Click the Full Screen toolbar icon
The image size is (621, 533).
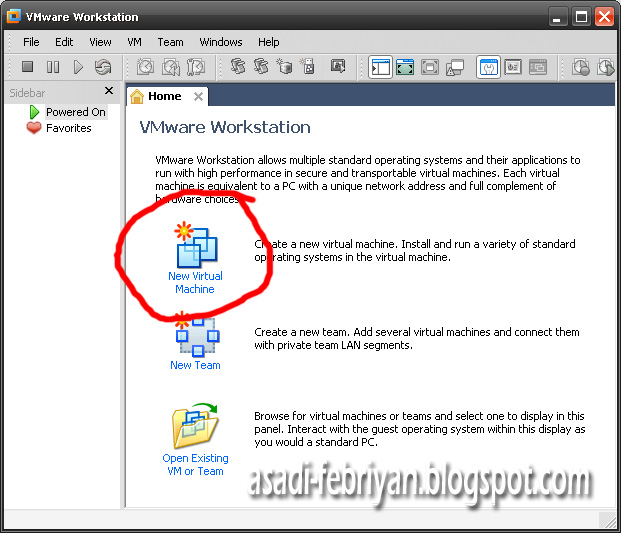pos(430,67)
